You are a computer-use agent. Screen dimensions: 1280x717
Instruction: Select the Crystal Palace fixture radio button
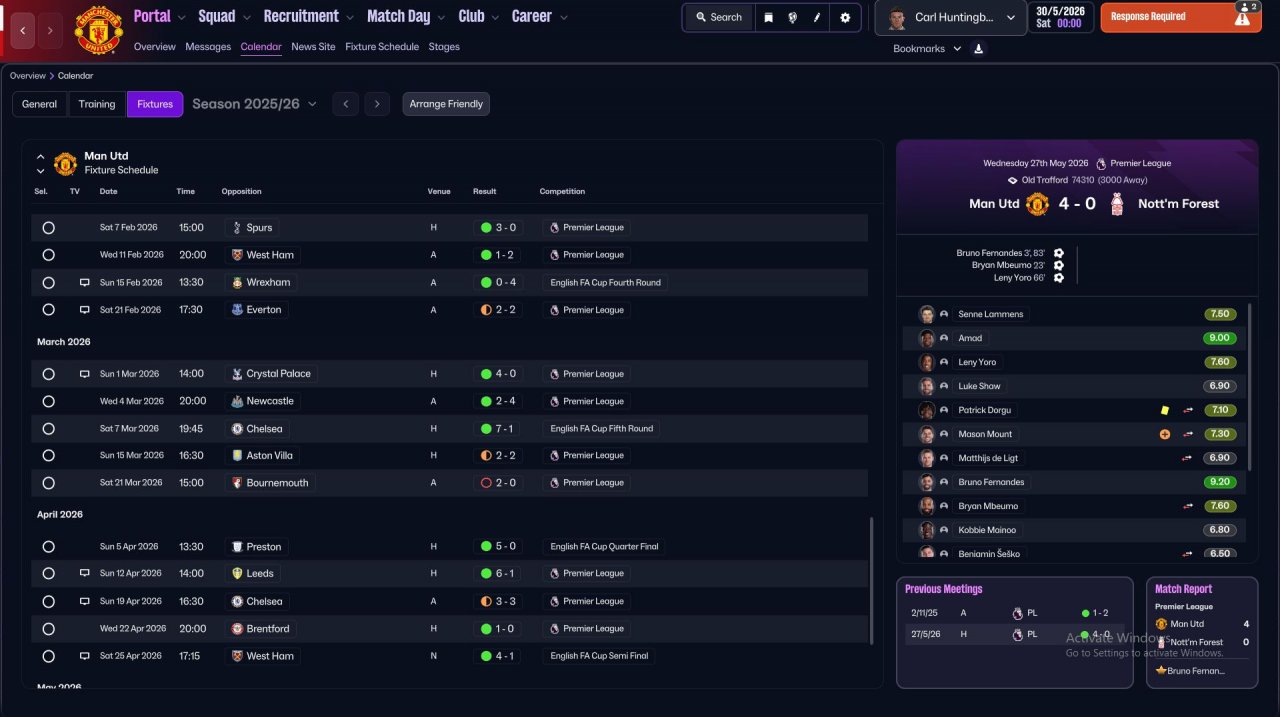(48, 374)
